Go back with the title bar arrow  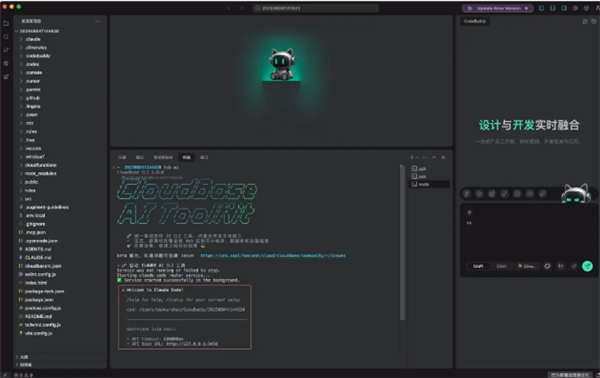click(x=229, y=8)
